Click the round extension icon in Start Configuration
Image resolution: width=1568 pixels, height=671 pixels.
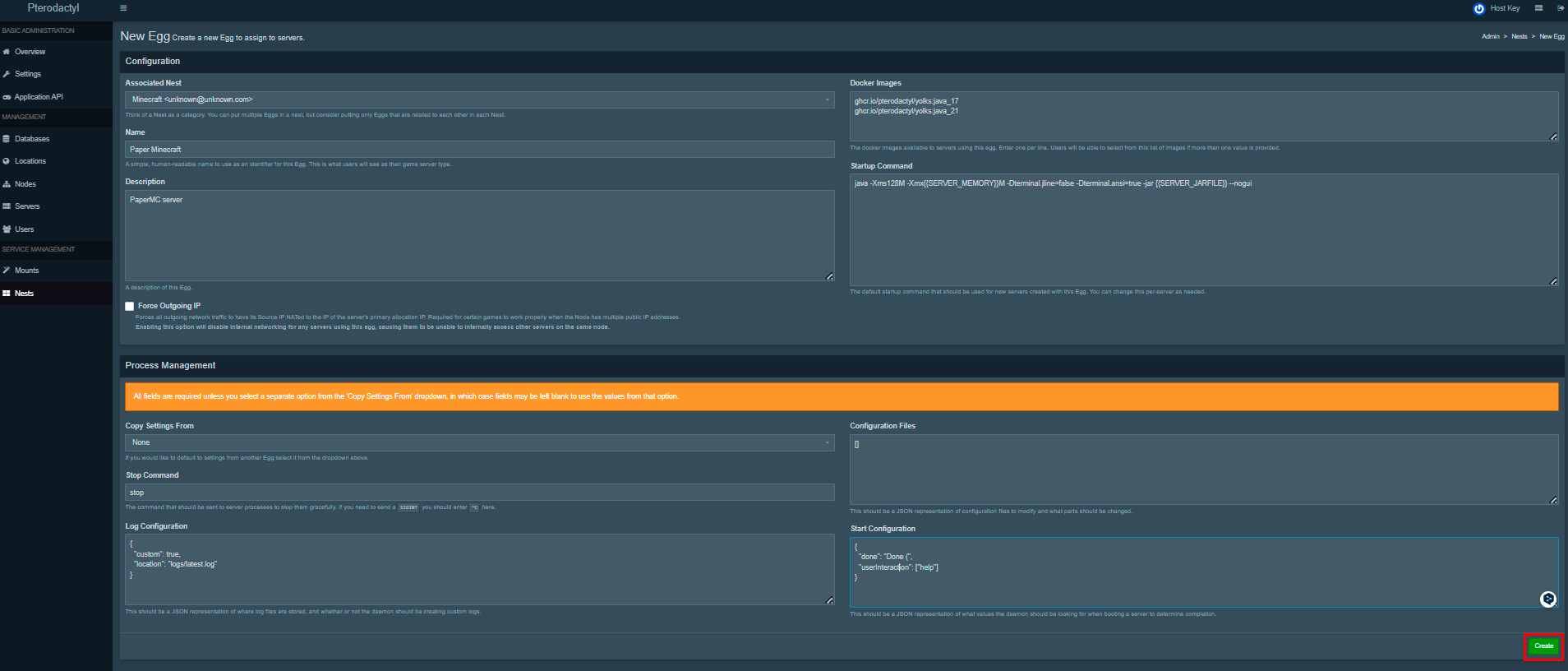tap(1548, 599)
